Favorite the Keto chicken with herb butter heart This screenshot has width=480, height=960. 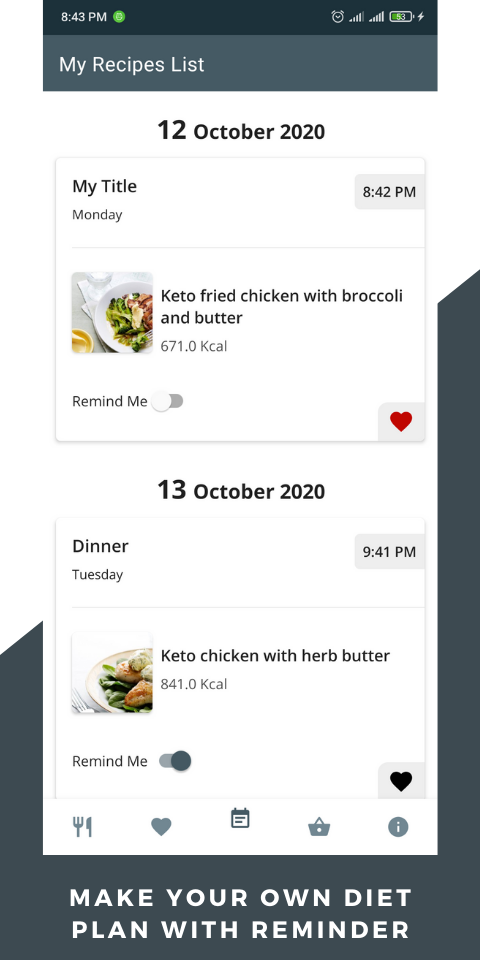401,781
